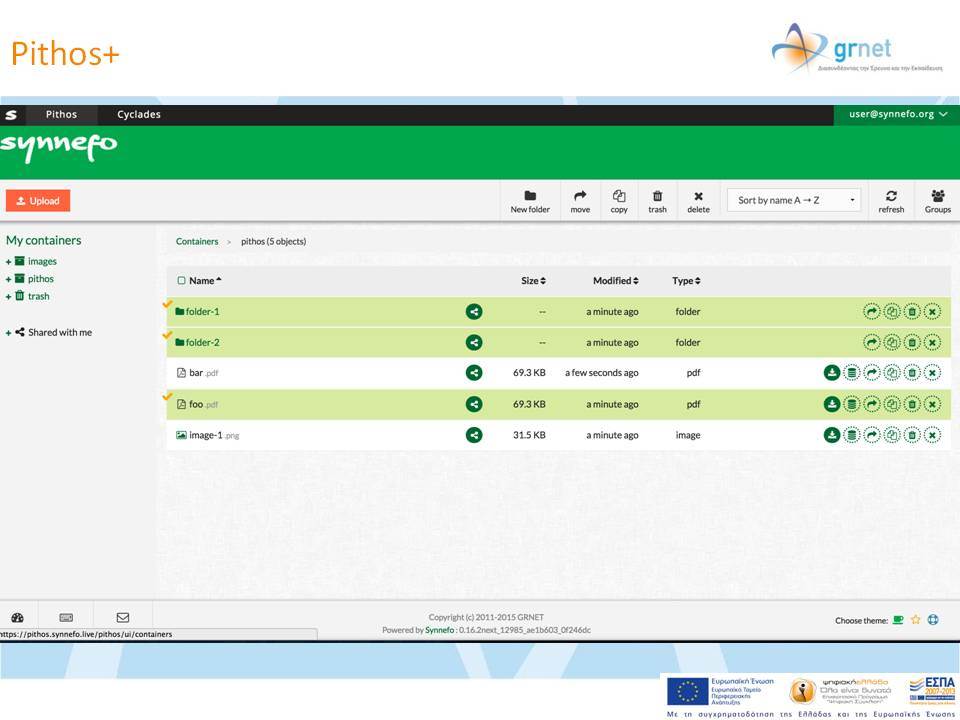Download image-1.png with its download icon

coord(831,435)
